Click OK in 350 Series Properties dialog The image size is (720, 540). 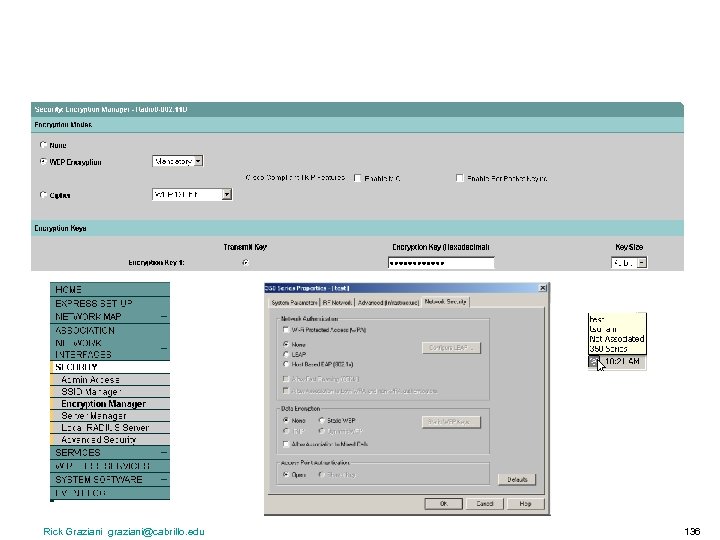click(x=444, y=504)
